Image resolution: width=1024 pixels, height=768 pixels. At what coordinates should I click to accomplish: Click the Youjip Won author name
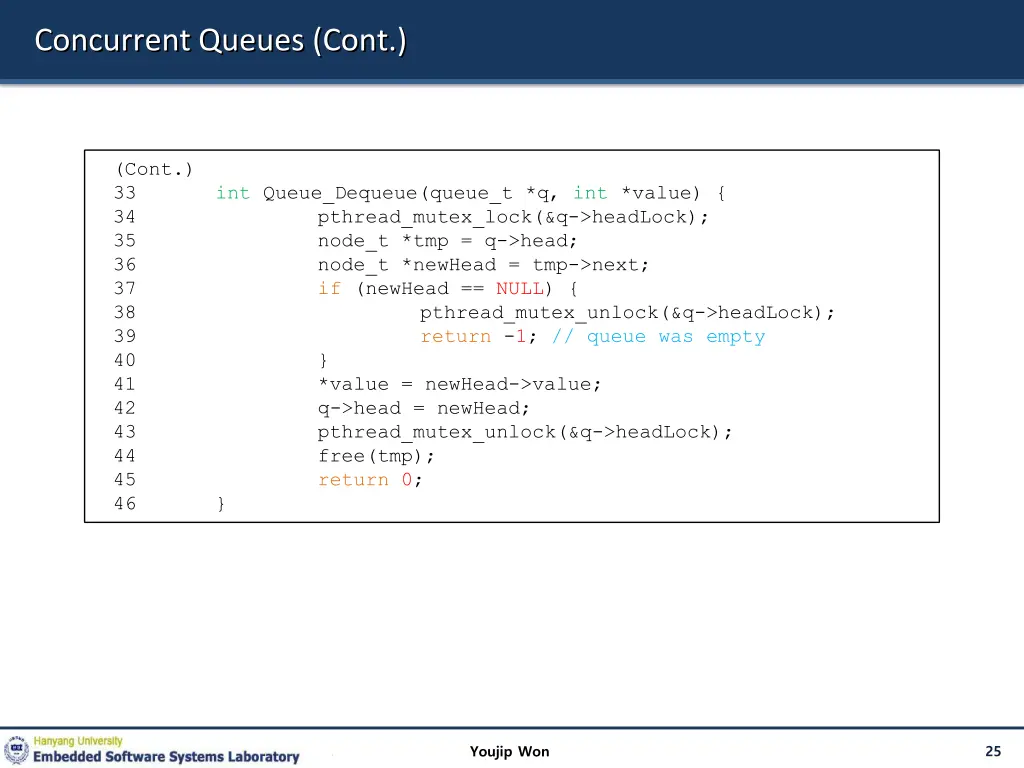tap(509, 752)
